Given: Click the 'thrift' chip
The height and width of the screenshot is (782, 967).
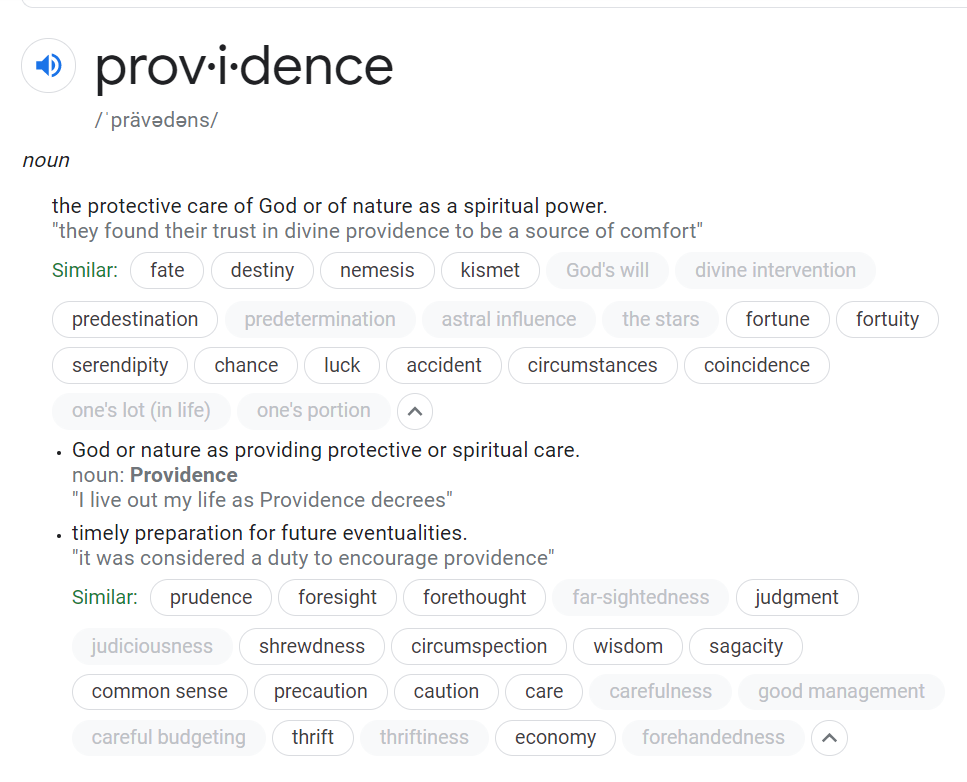Looking at the screenshot, I should pyautogui.click(x=313, y=738).
